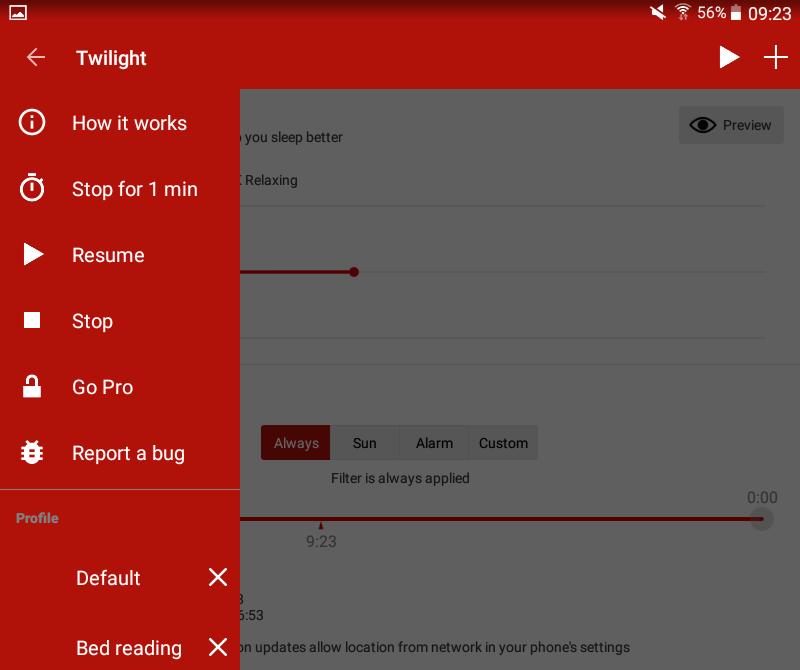Open the Go Pro menu entry

(120, 387)
